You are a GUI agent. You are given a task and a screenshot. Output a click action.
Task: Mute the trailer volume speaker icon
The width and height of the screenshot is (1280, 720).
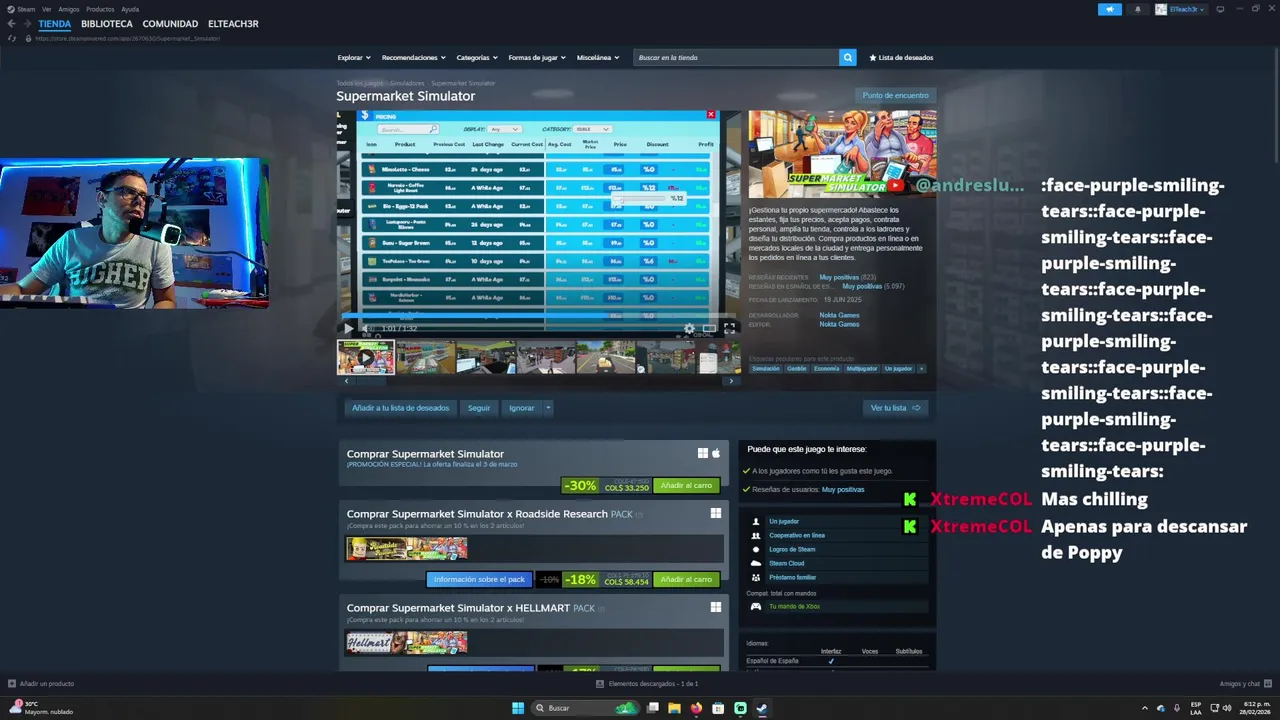tap(367, 328)
